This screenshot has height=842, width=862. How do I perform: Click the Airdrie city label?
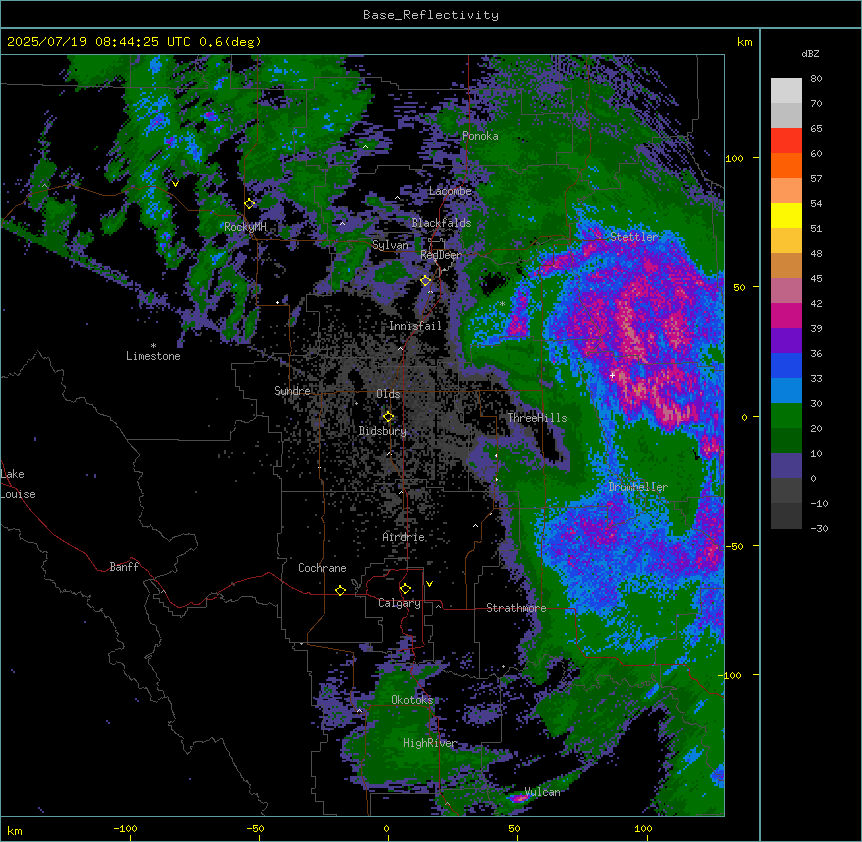click(404, 537)
